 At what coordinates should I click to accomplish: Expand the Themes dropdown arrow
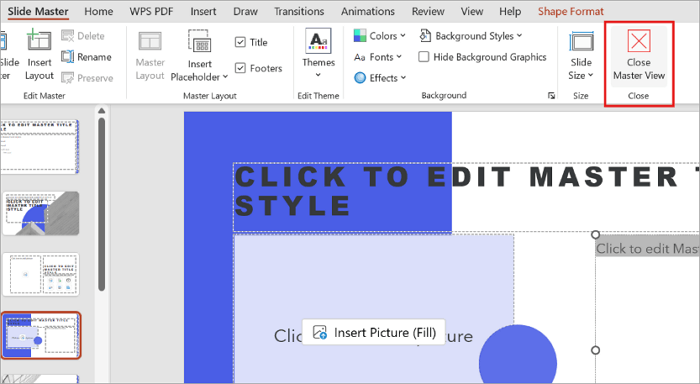[318, 75]
